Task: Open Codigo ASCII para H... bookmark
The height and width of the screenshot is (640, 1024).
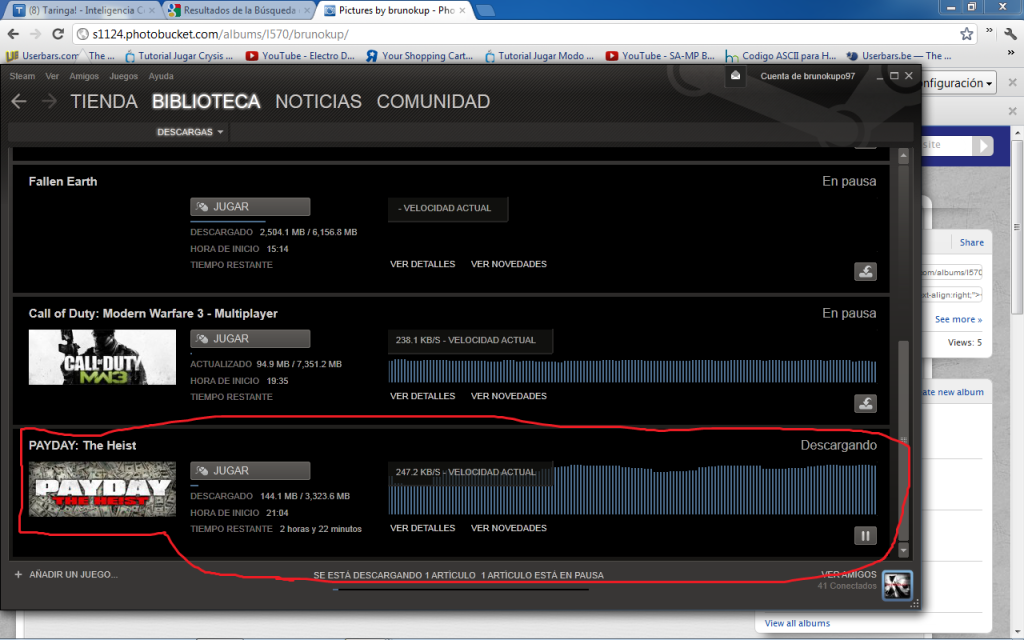Action: 781,56
